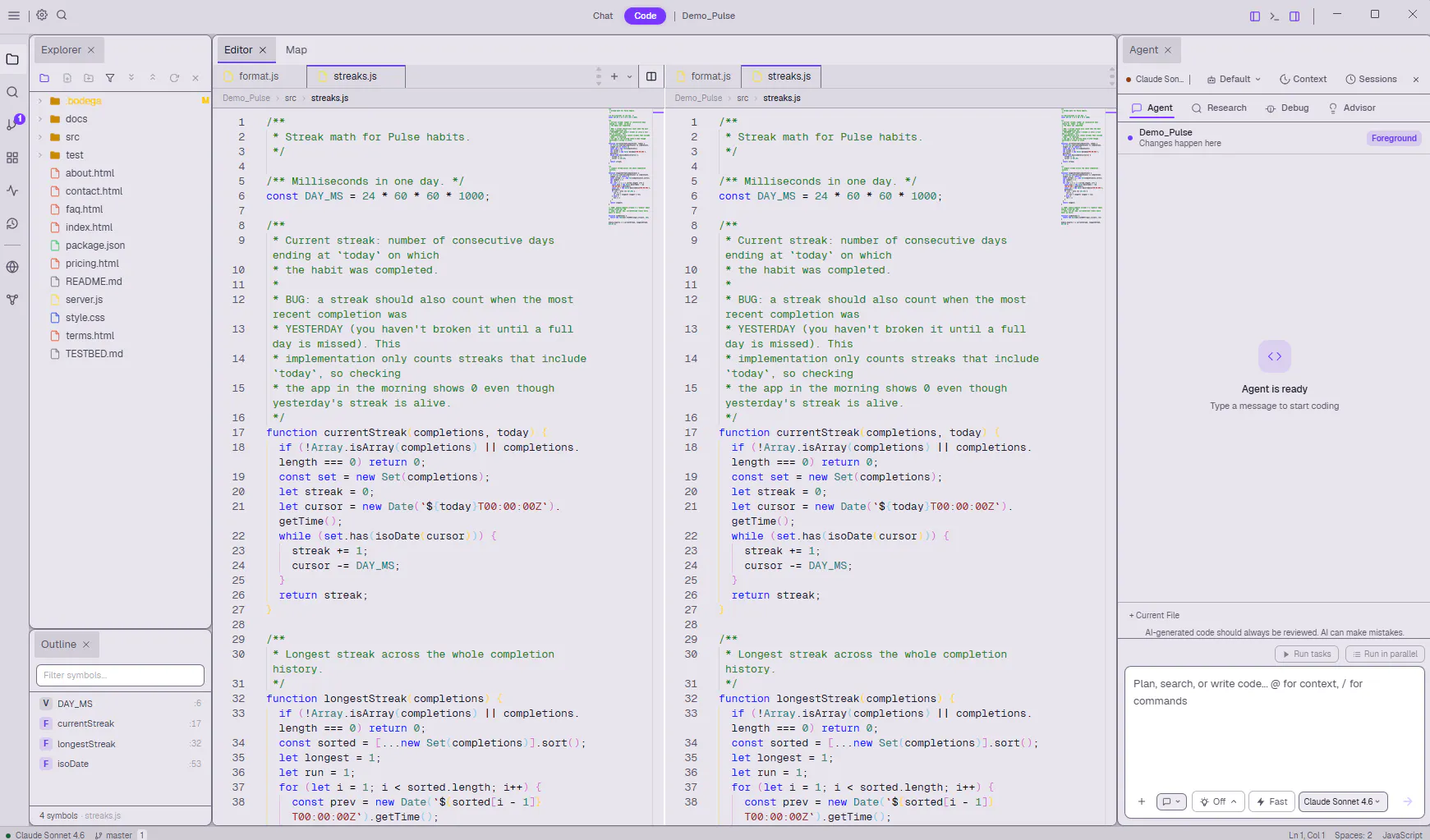Open the Search icon in the left sidebar
The width and height of the screenshot is (1430, 840).
tap(12, 92)
